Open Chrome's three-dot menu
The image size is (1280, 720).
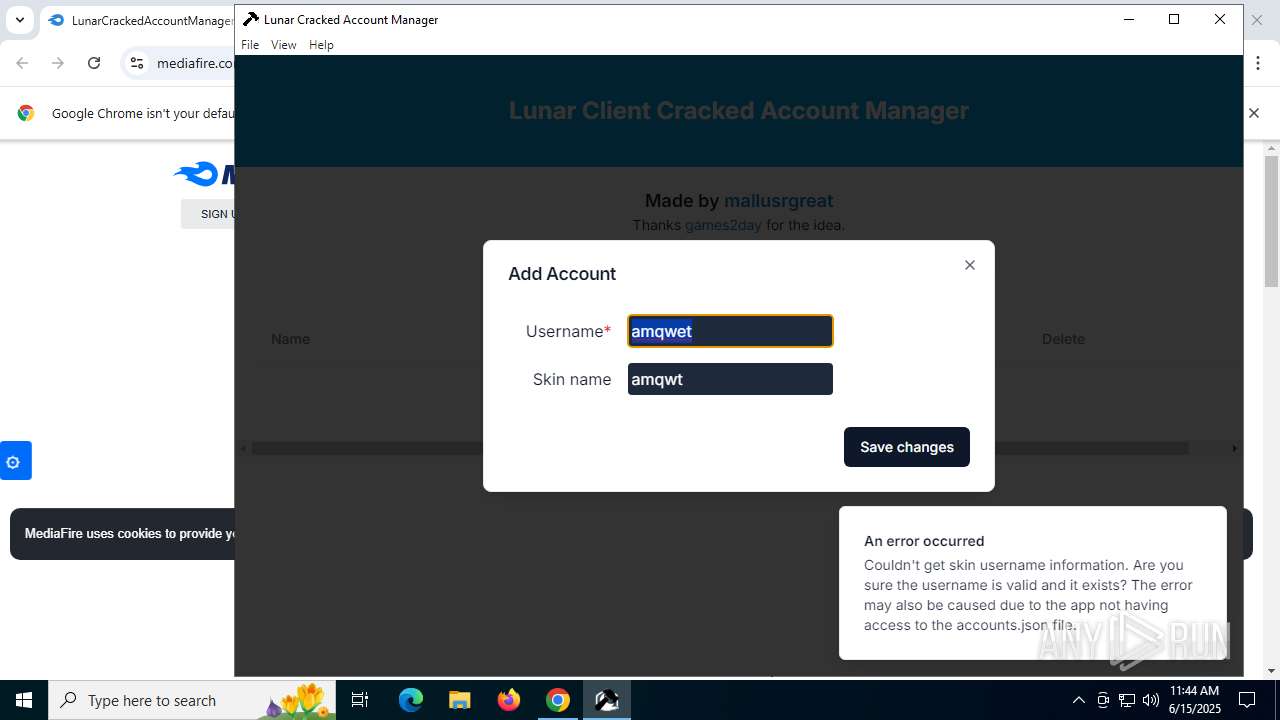pos(1258,63)
